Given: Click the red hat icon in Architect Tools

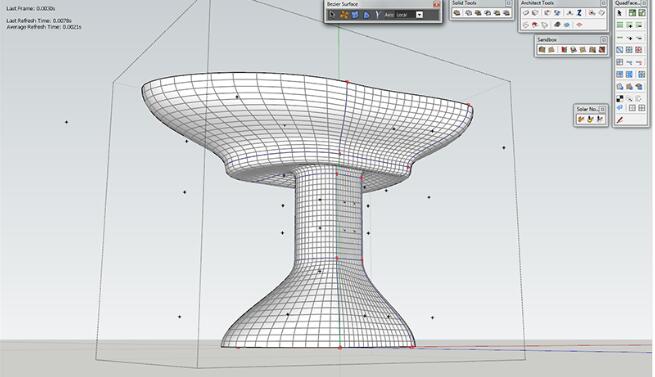Looking at the screenshot, I should (535, 25).
